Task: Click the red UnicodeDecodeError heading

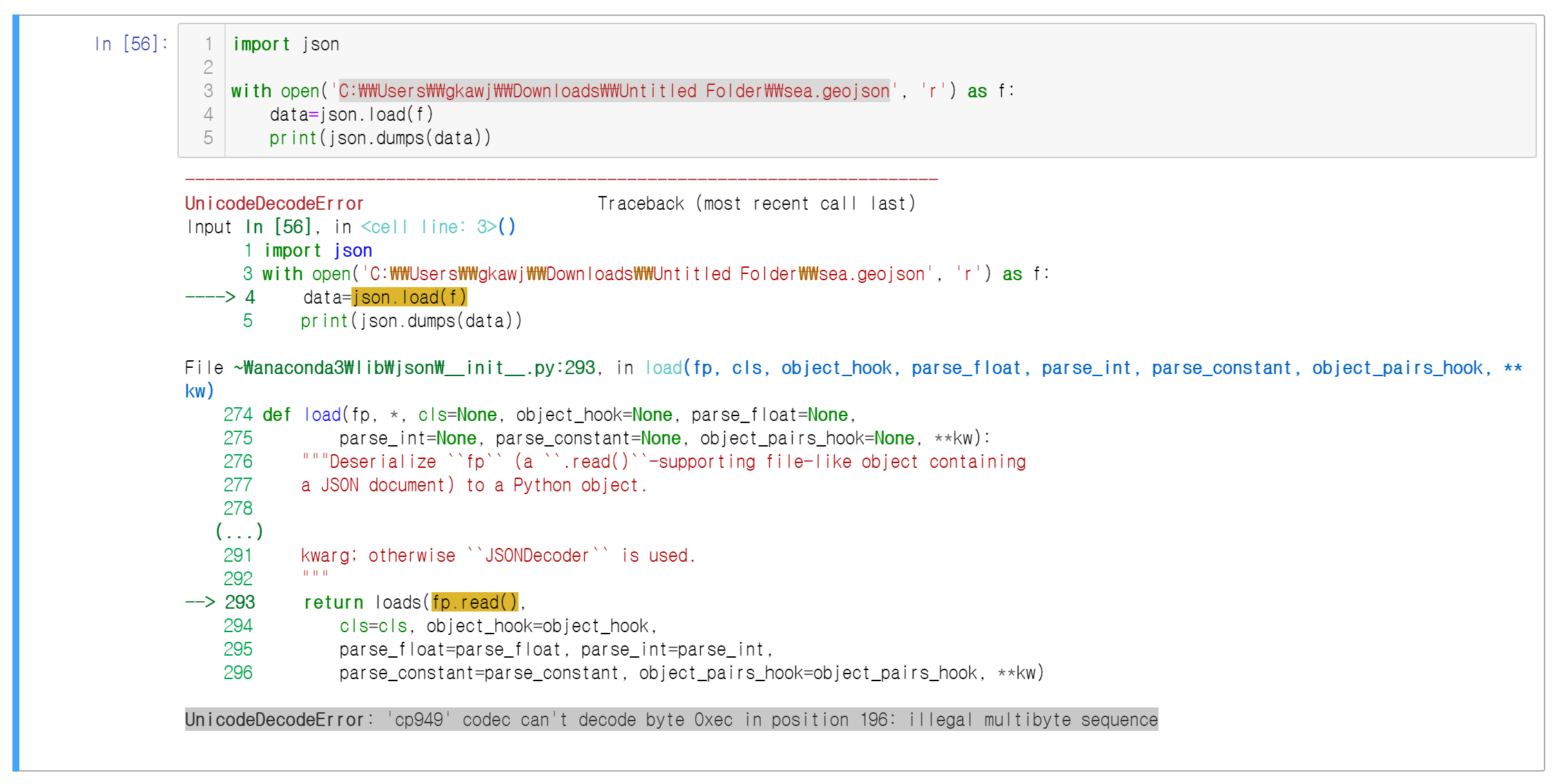Action: 274,204
